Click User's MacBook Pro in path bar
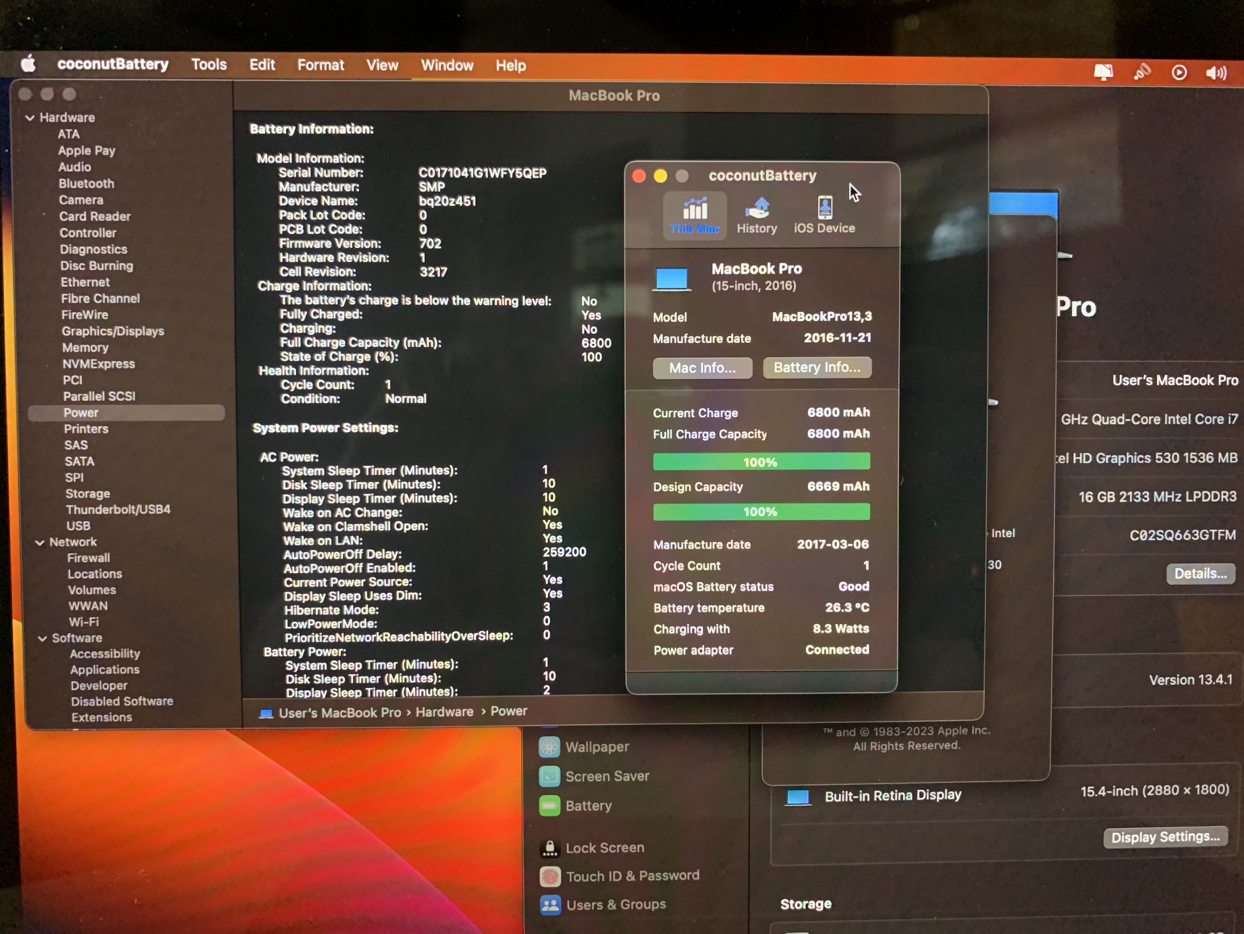The height and width of the screenshot is (934, 1244). click(340, 713)
